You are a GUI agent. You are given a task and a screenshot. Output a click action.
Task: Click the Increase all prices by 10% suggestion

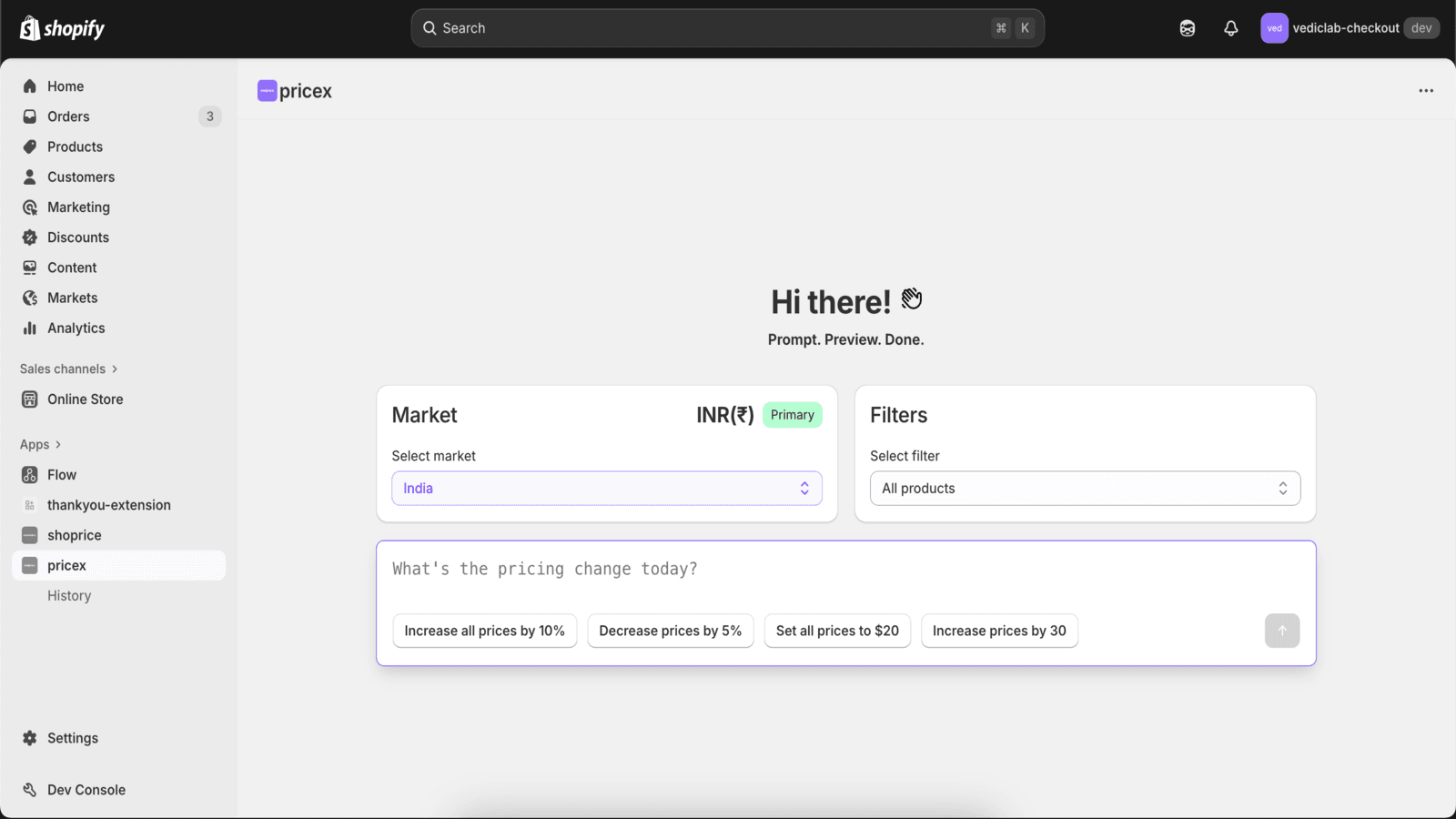point(484,631)
